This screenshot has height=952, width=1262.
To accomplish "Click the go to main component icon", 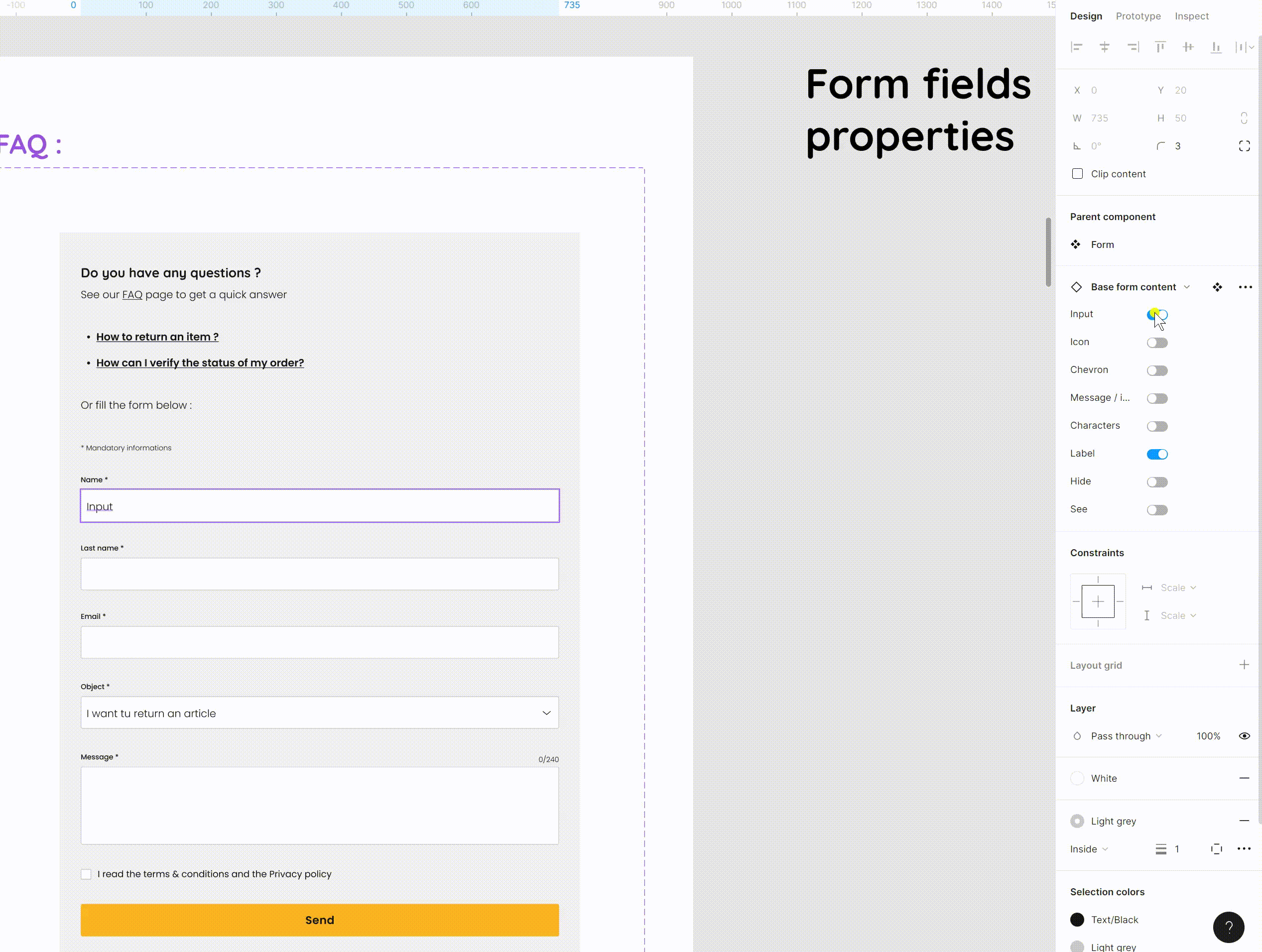I will tap(1218, 287).
